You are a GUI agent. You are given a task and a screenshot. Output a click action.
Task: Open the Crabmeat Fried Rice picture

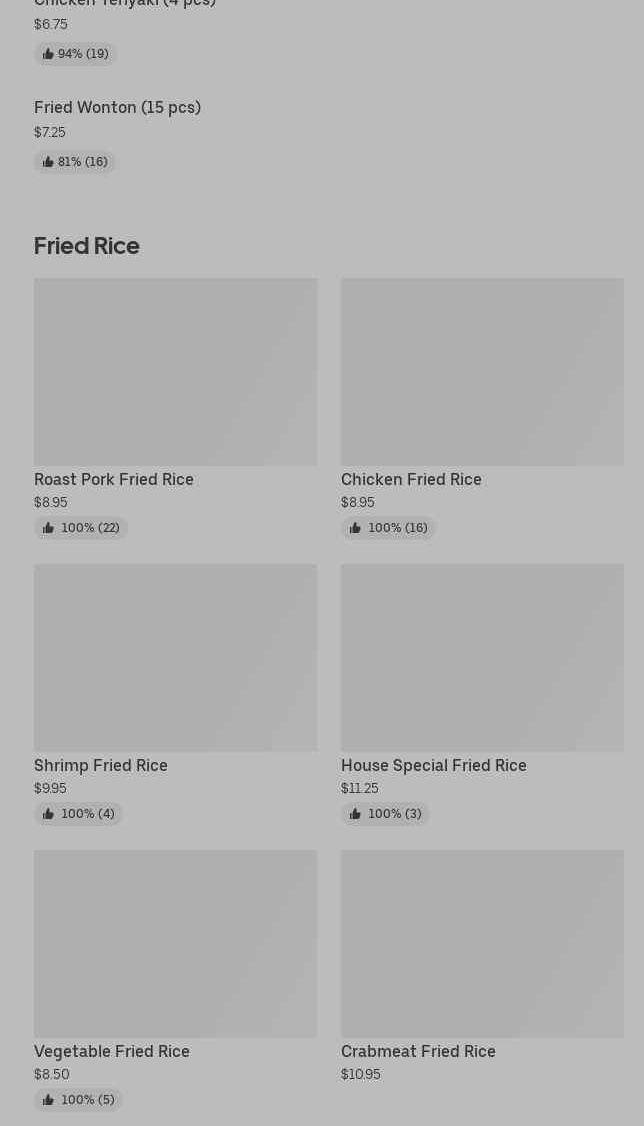(482, 944)
